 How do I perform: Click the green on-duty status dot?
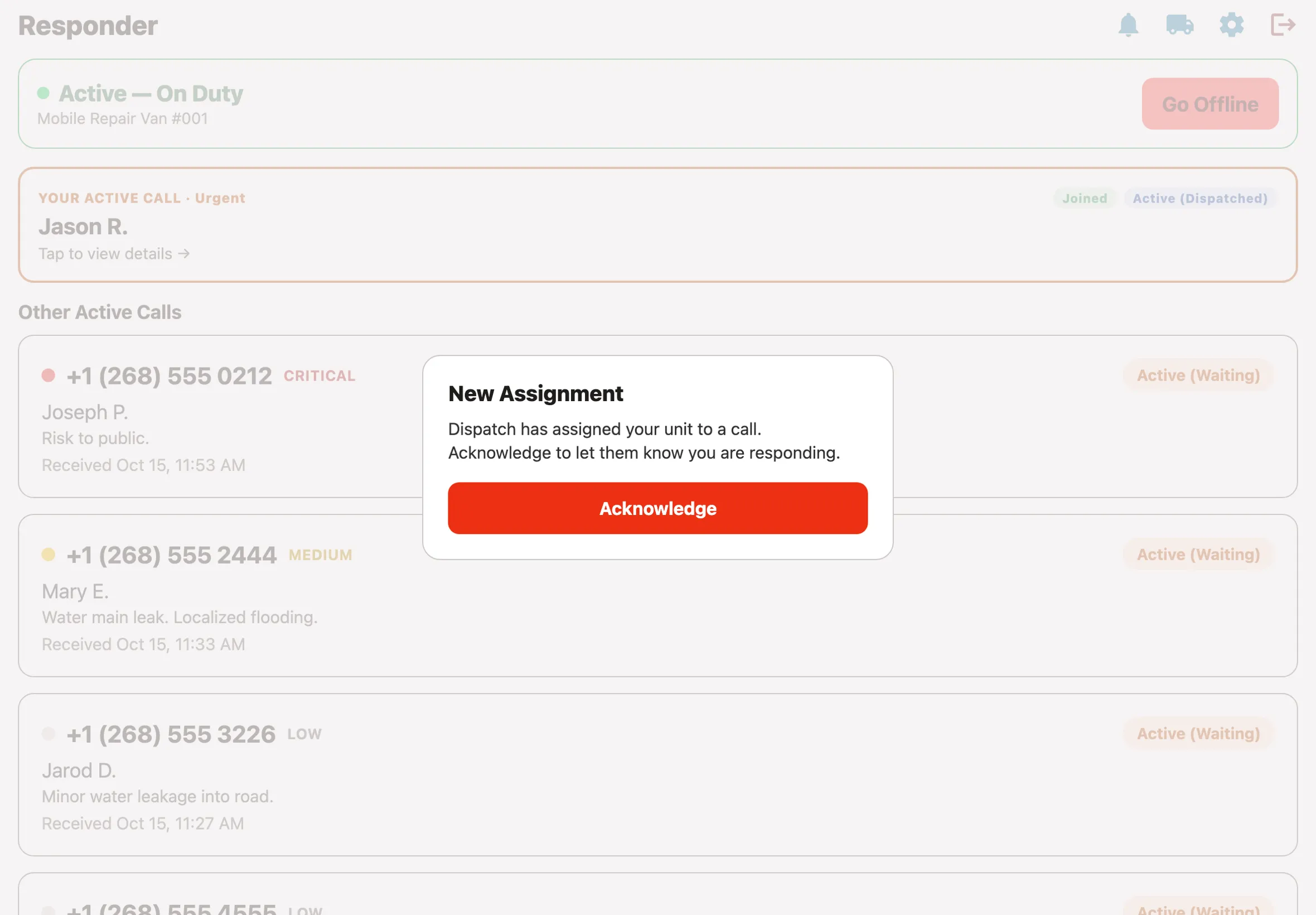click(43, 93)
